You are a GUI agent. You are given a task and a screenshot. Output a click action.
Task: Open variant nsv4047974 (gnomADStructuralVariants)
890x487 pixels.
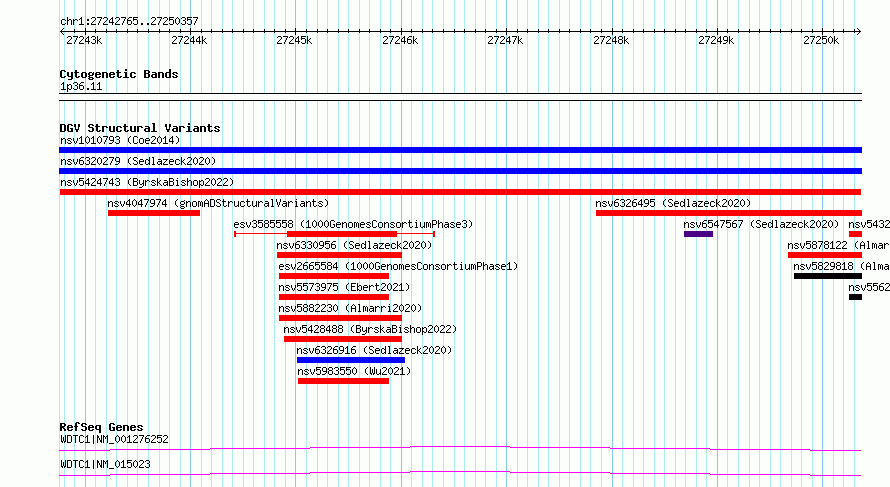218,203
